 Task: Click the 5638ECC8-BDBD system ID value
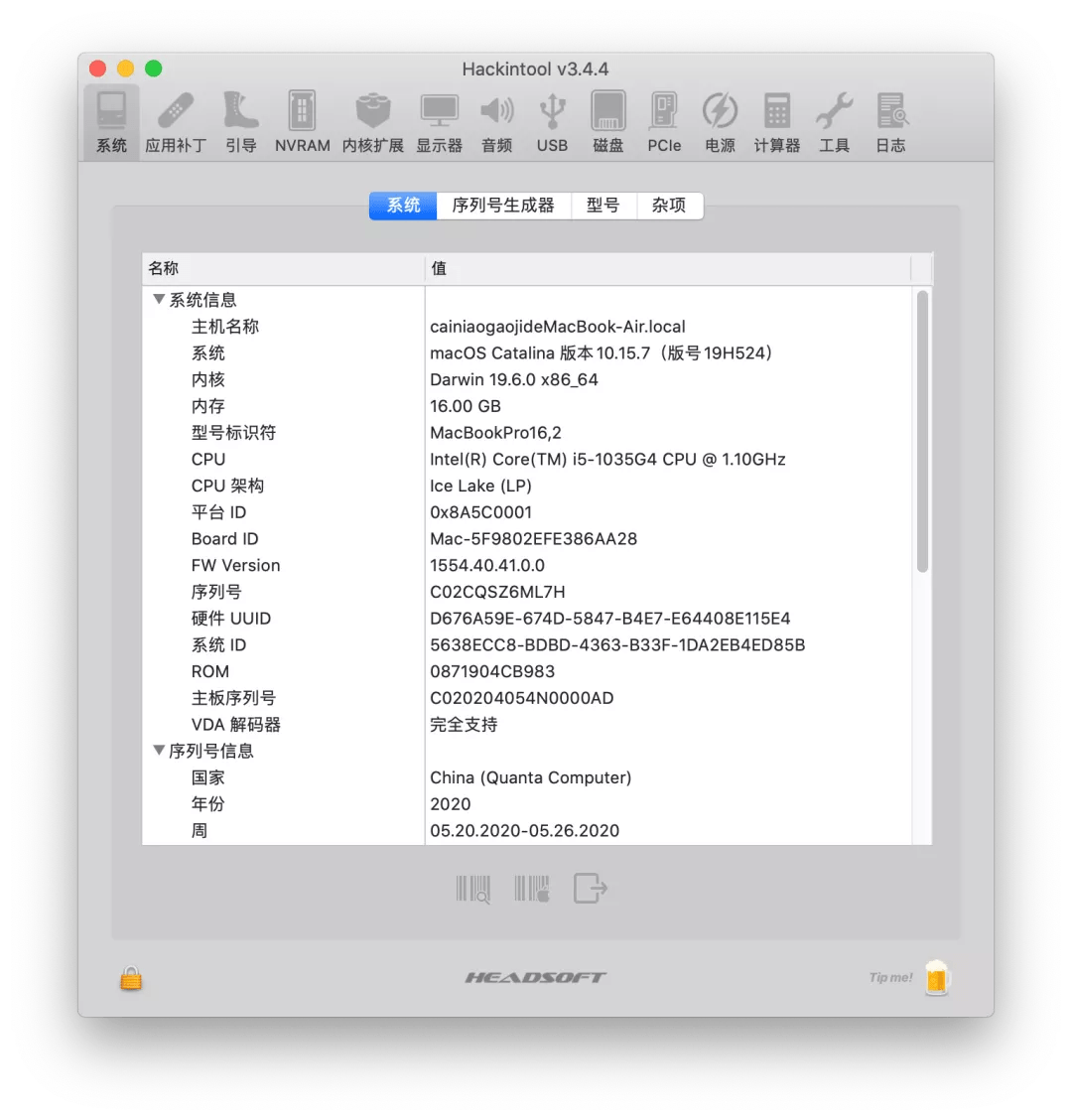[x=617, y=645]
